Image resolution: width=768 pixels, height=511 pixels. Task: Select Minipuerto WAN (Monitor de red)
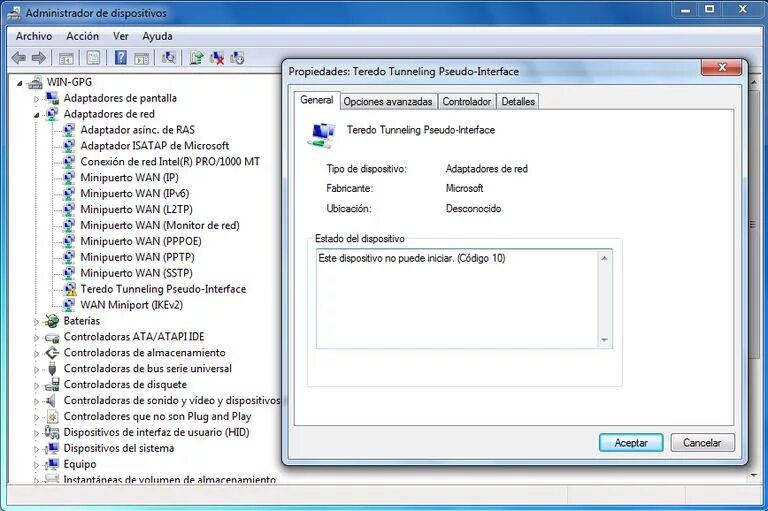(160, 225)
